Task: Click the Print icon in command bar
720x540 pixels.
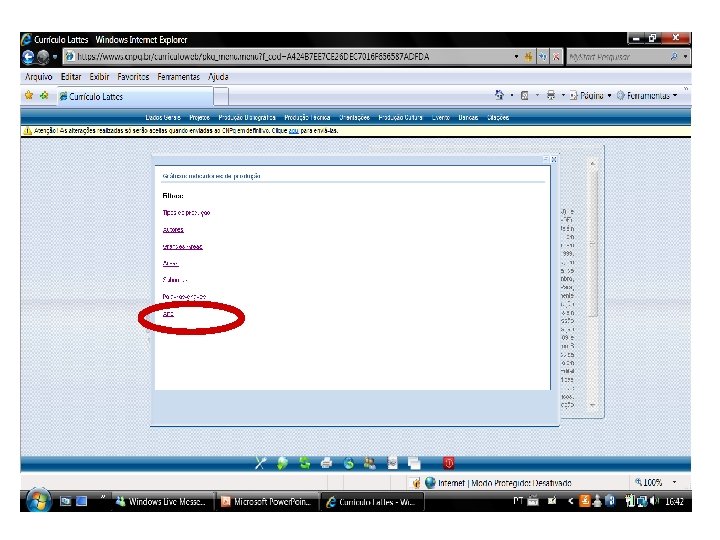Action: pos(551,96)
